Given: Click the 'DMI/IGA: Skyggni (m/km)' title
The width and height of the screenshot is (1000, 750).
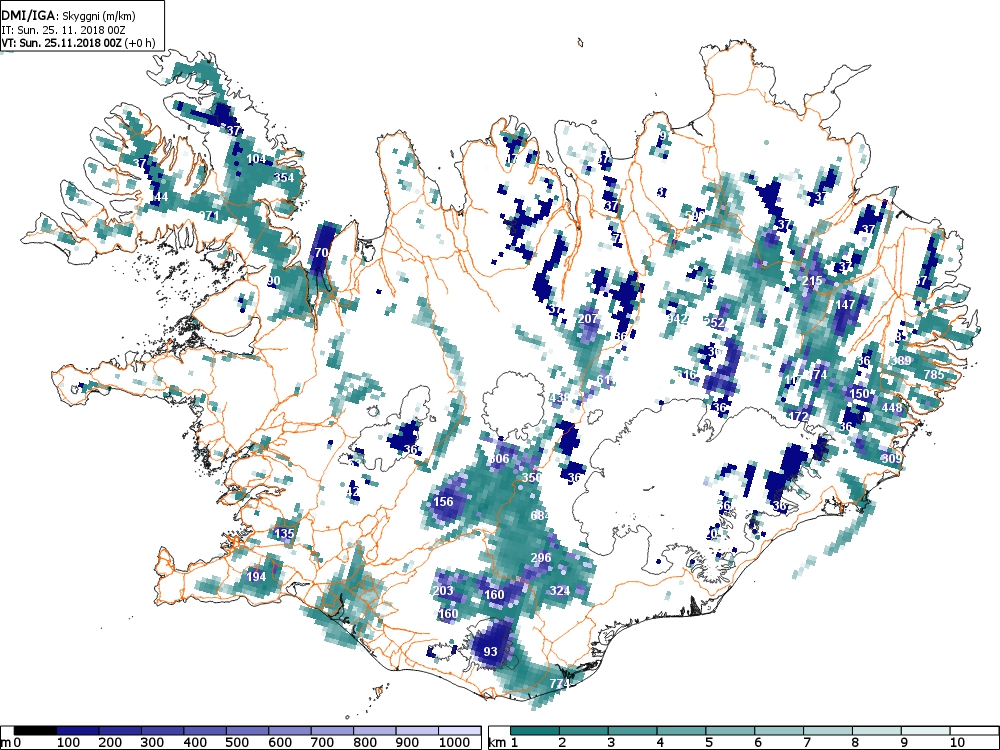Looking at the screenshot, I should pyautogui.click(x=69, y=17).
